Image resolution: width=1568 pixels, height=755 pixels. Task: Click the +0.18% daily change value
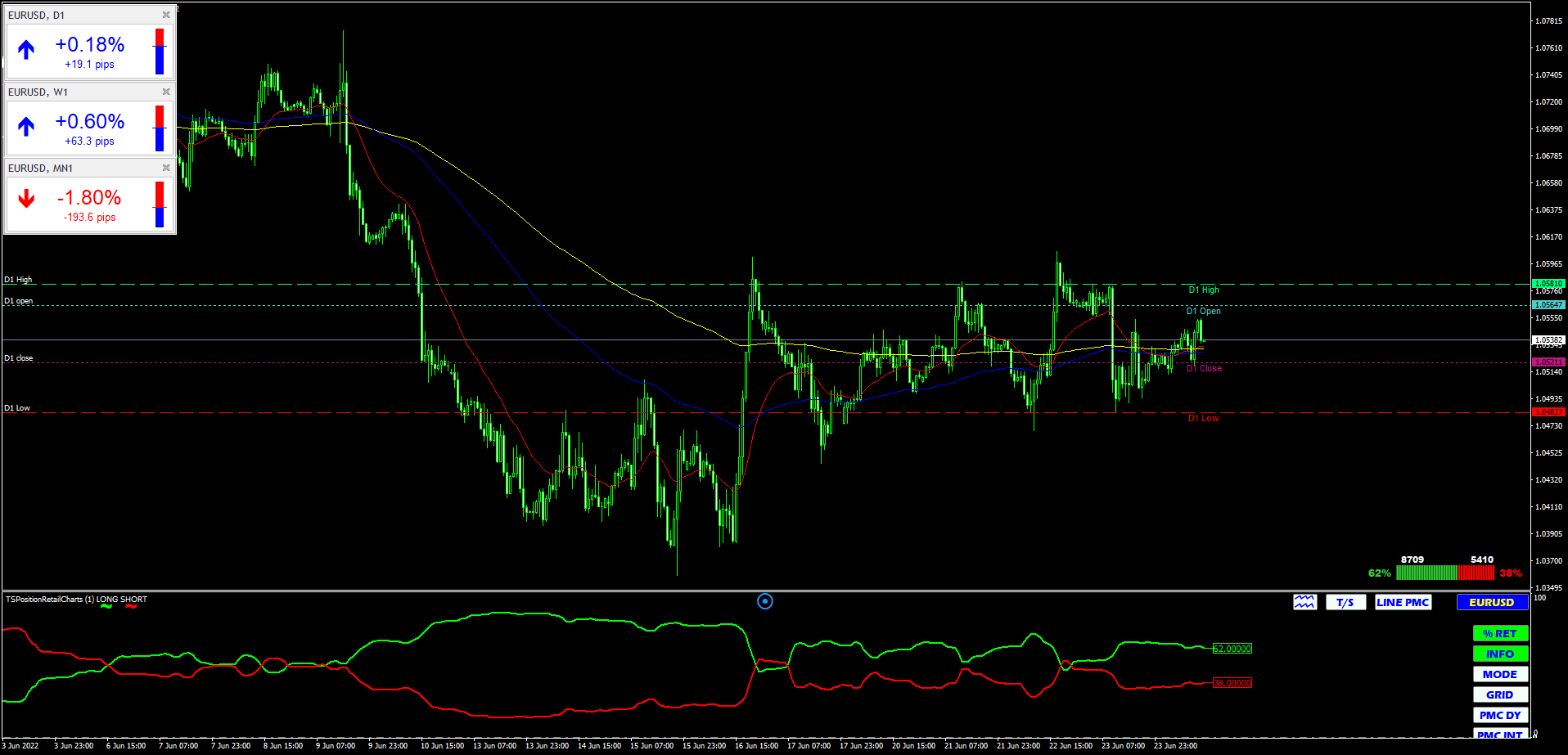pos(90,44)
